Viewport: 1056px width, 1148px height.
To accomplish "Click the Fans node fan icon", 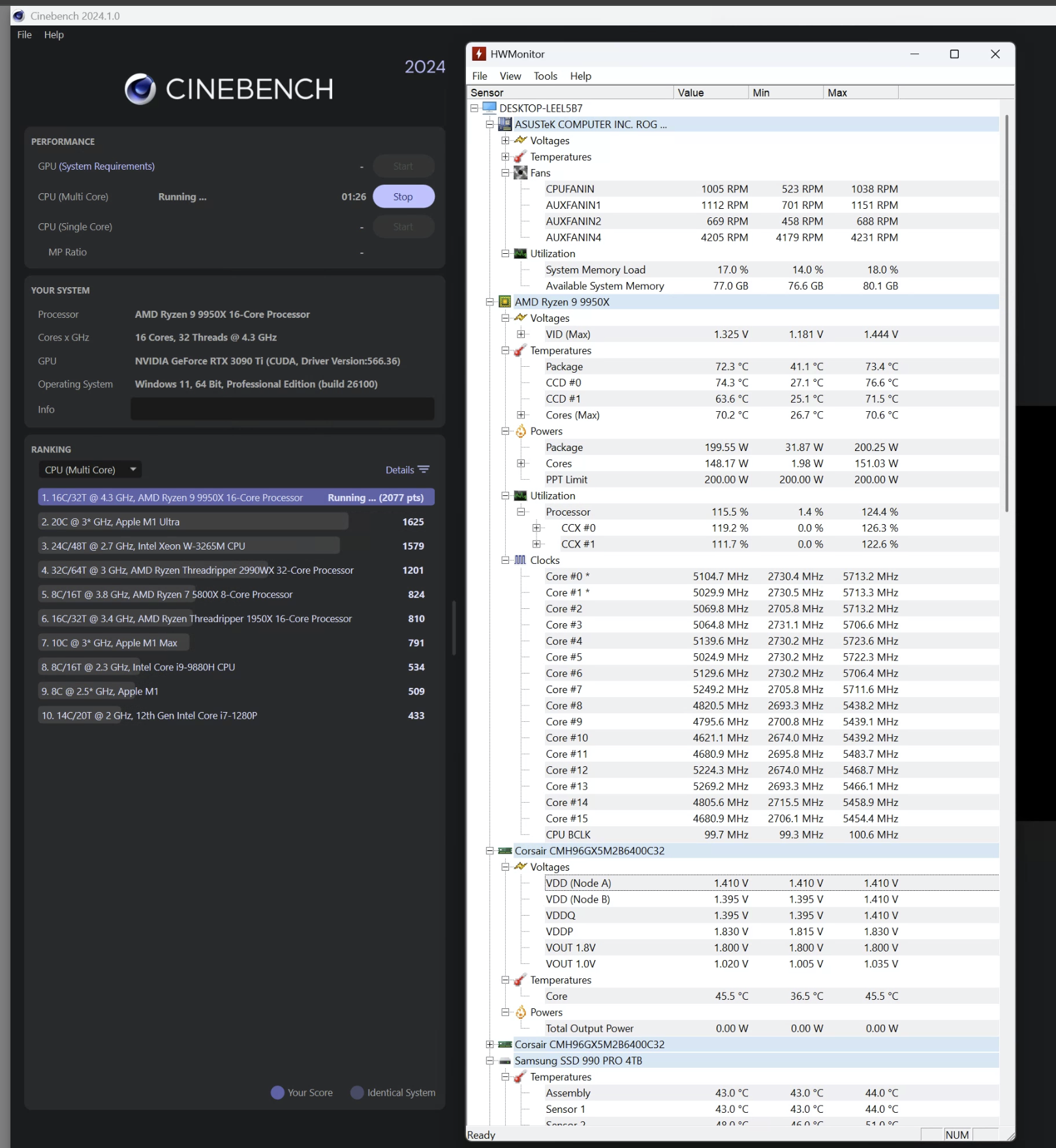I will coord(520,172).
